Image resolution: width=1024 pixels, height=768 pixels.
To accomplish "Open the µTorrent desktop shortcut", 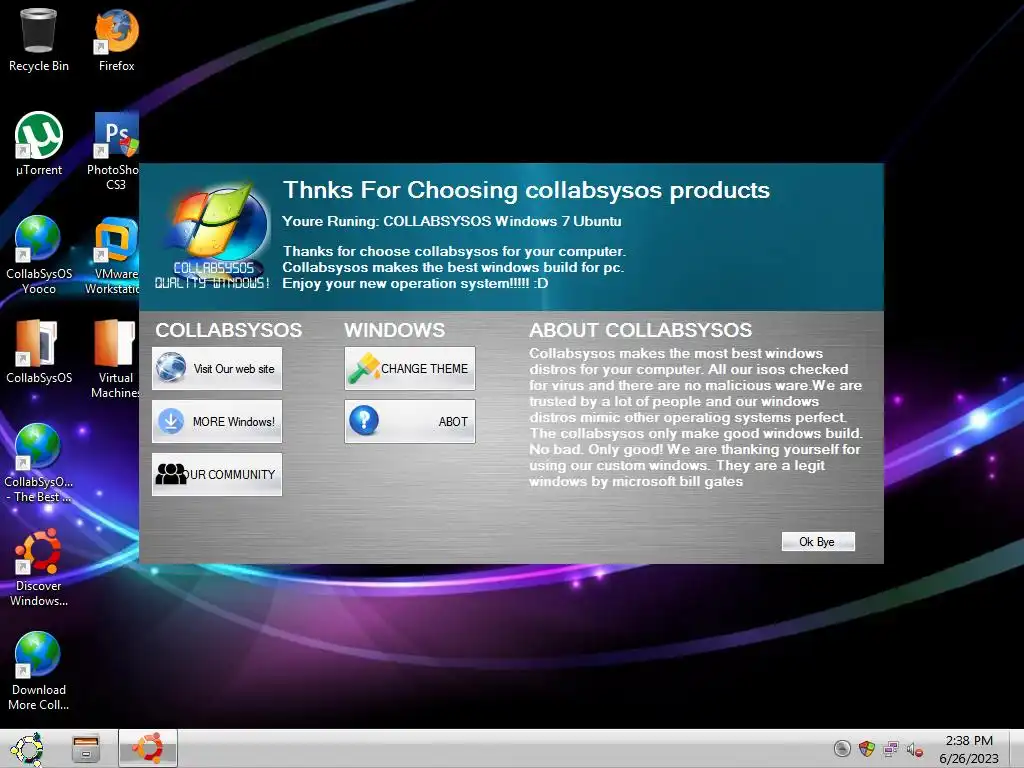I will tap(39, 144).
